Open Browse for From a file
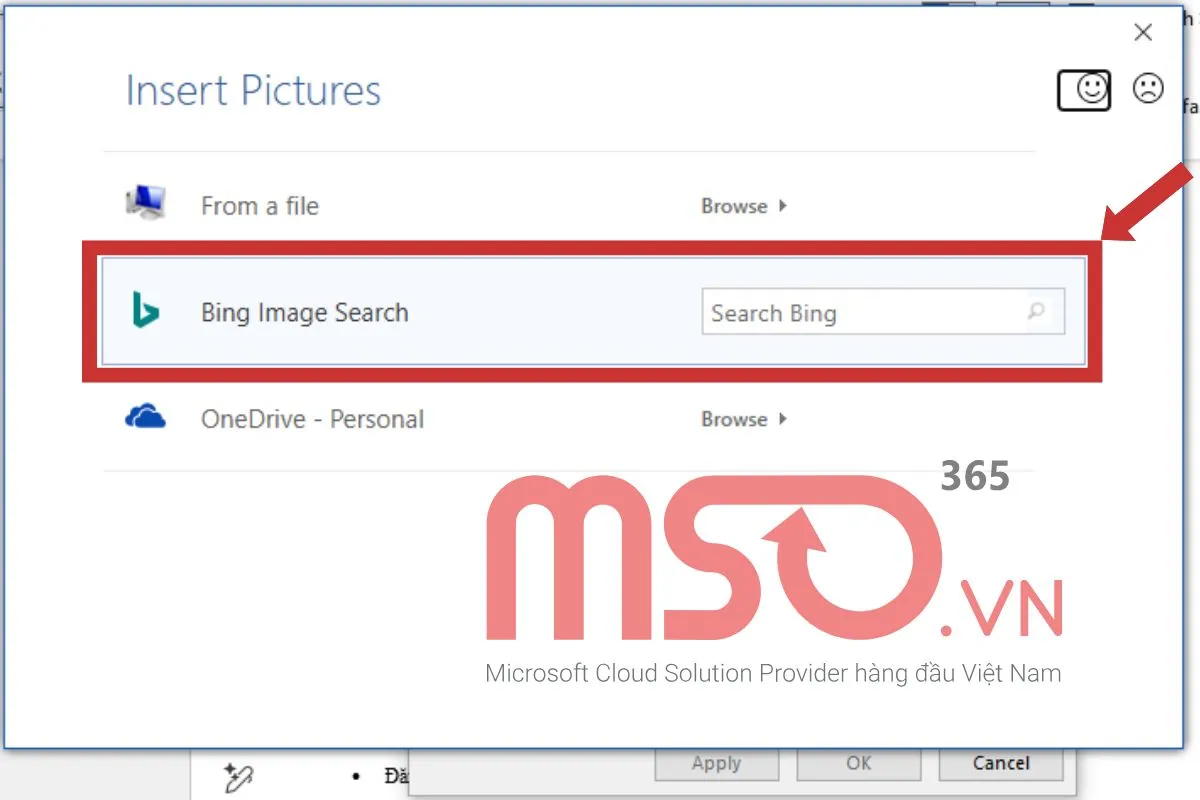Image resolution: width=1200 pixels, height=800 pixels. click(x=734, y=206)
